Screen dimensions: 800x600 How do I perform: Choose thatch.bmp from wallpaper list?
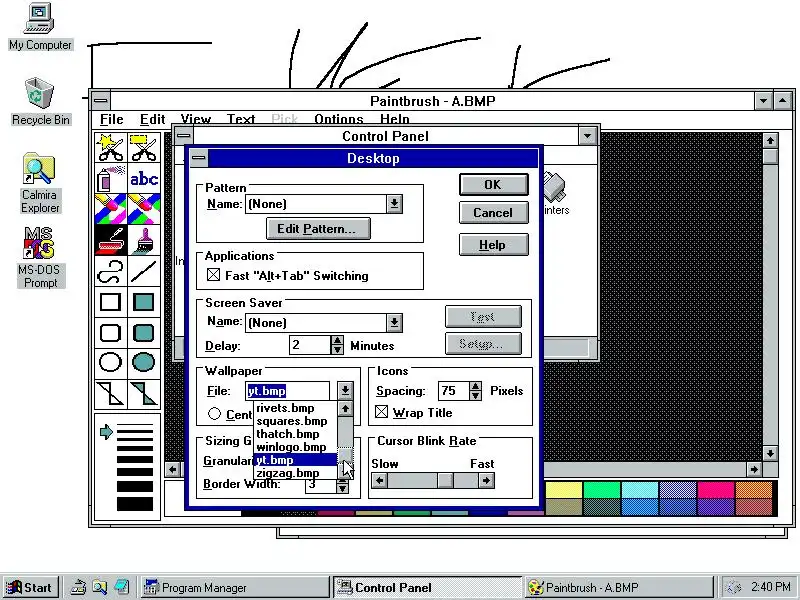click(295, 434)
